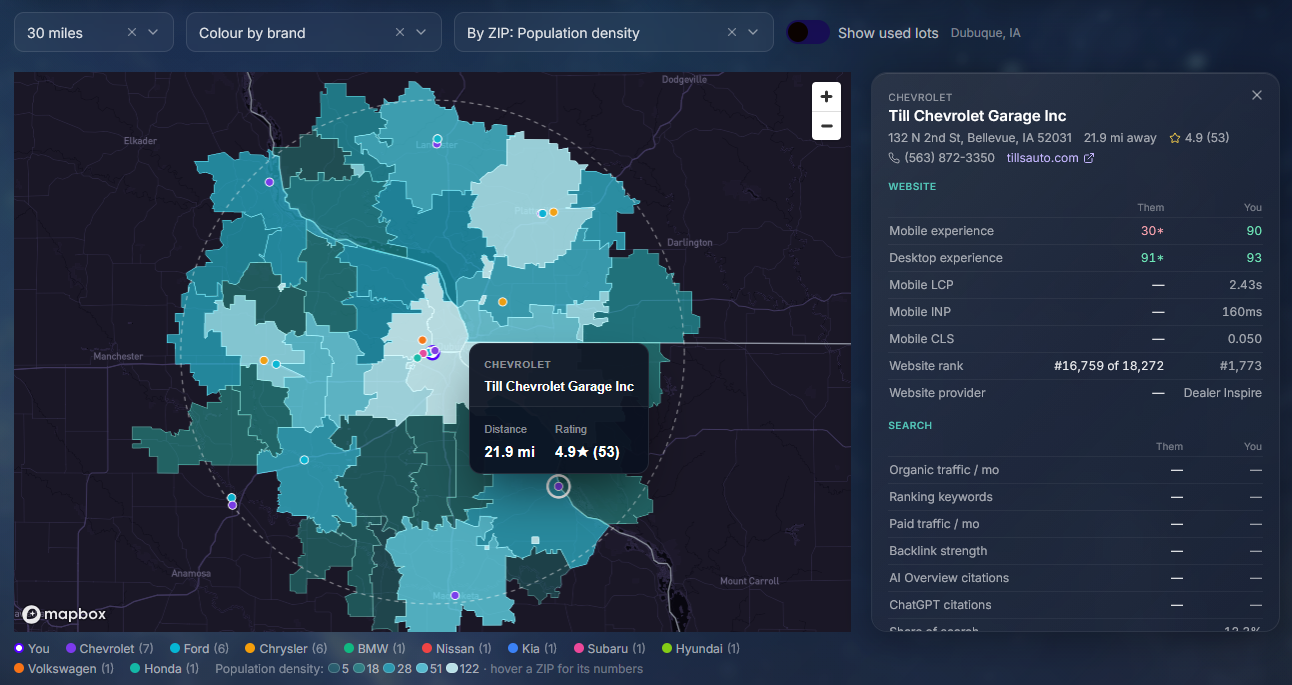This screenshot has height=685, width=1292.
Task: Click the Ford (6) legend entry
Action: pos(199,649)
